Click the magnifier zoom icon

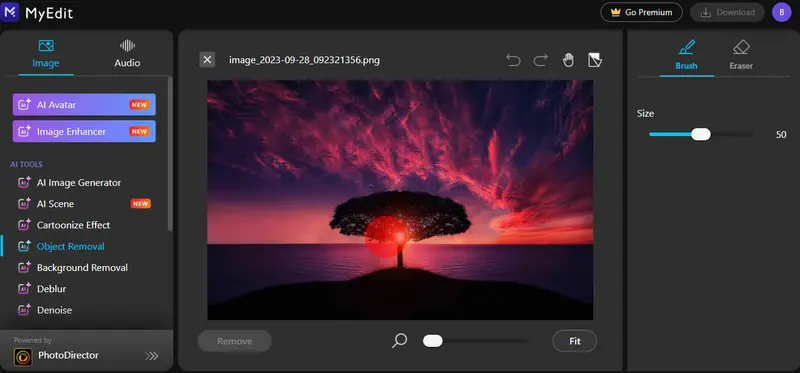[399, 340]
